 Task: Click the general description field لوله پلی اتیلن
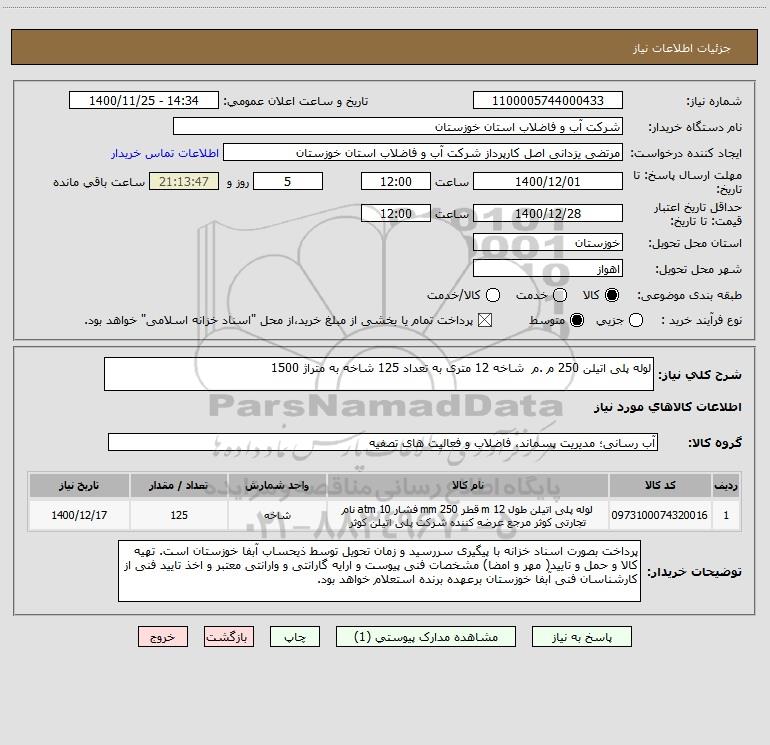379,374
